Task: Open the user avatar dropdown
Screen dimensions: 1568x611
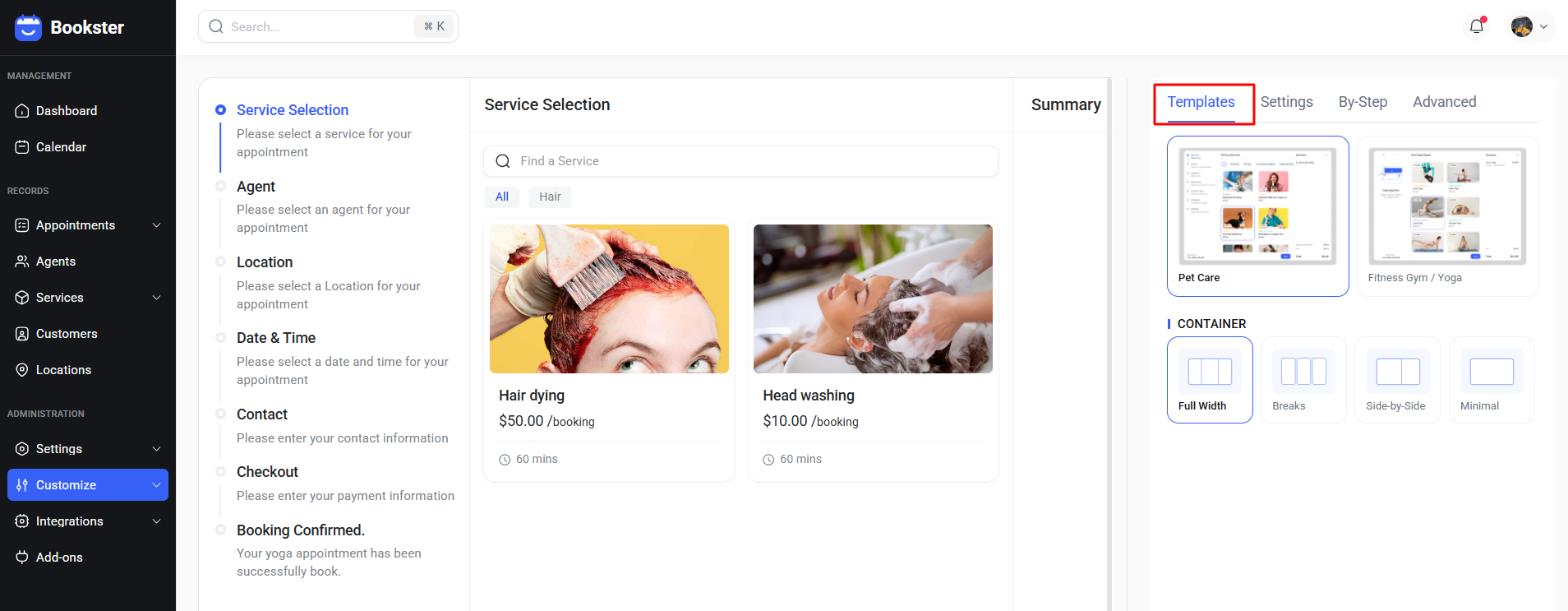Action: (1529, 26)
